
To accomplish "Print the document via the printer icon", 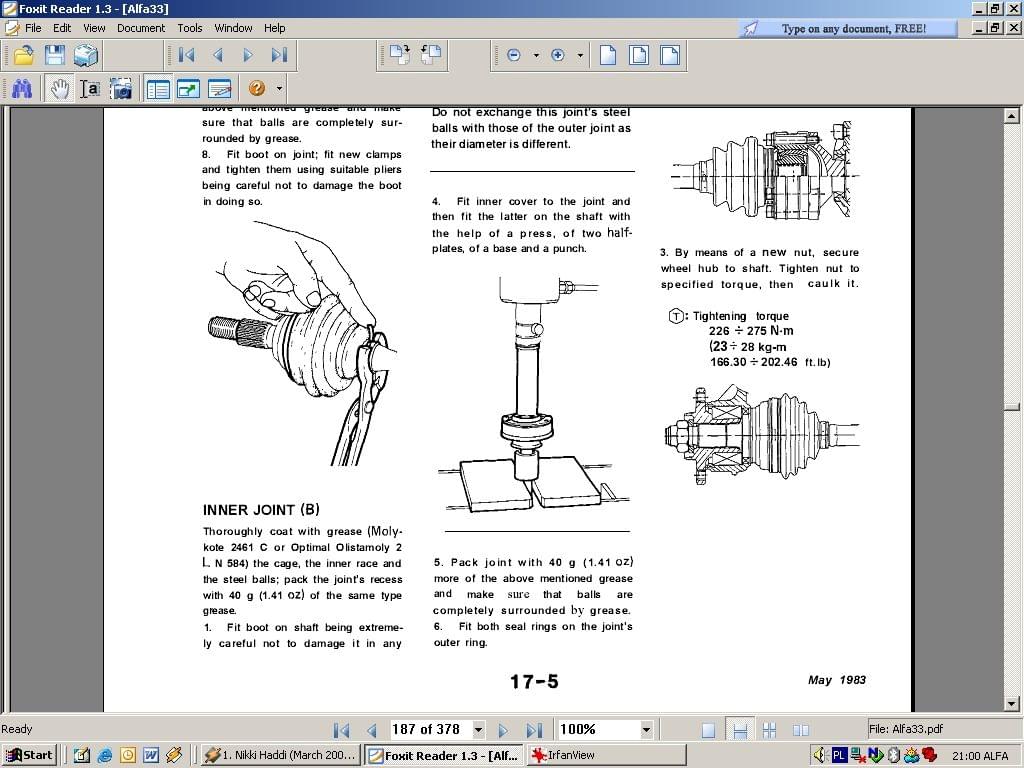I will click(86, 56).
